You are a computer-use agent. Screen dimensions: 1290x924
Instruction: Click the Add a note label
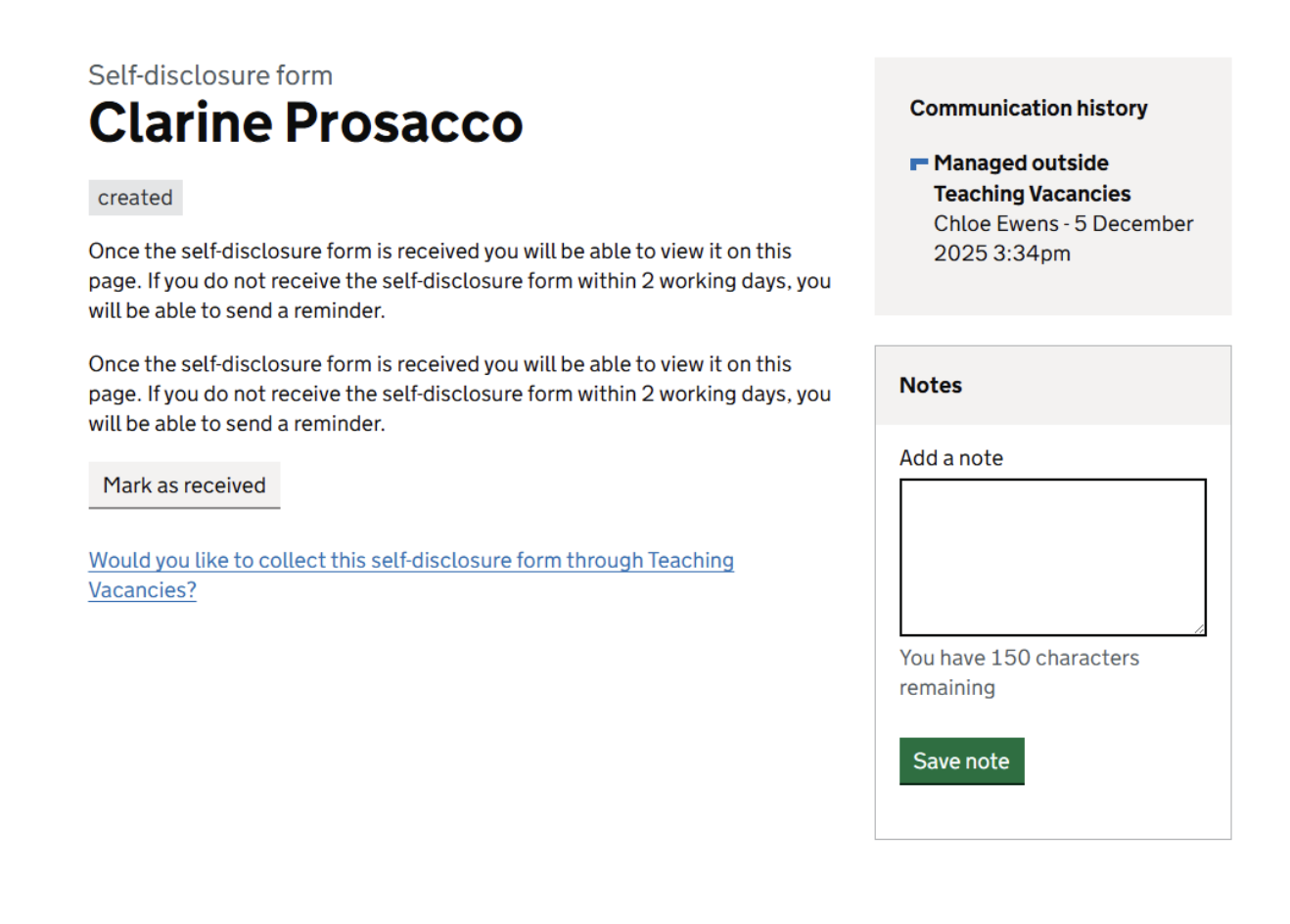click(950, 458)
